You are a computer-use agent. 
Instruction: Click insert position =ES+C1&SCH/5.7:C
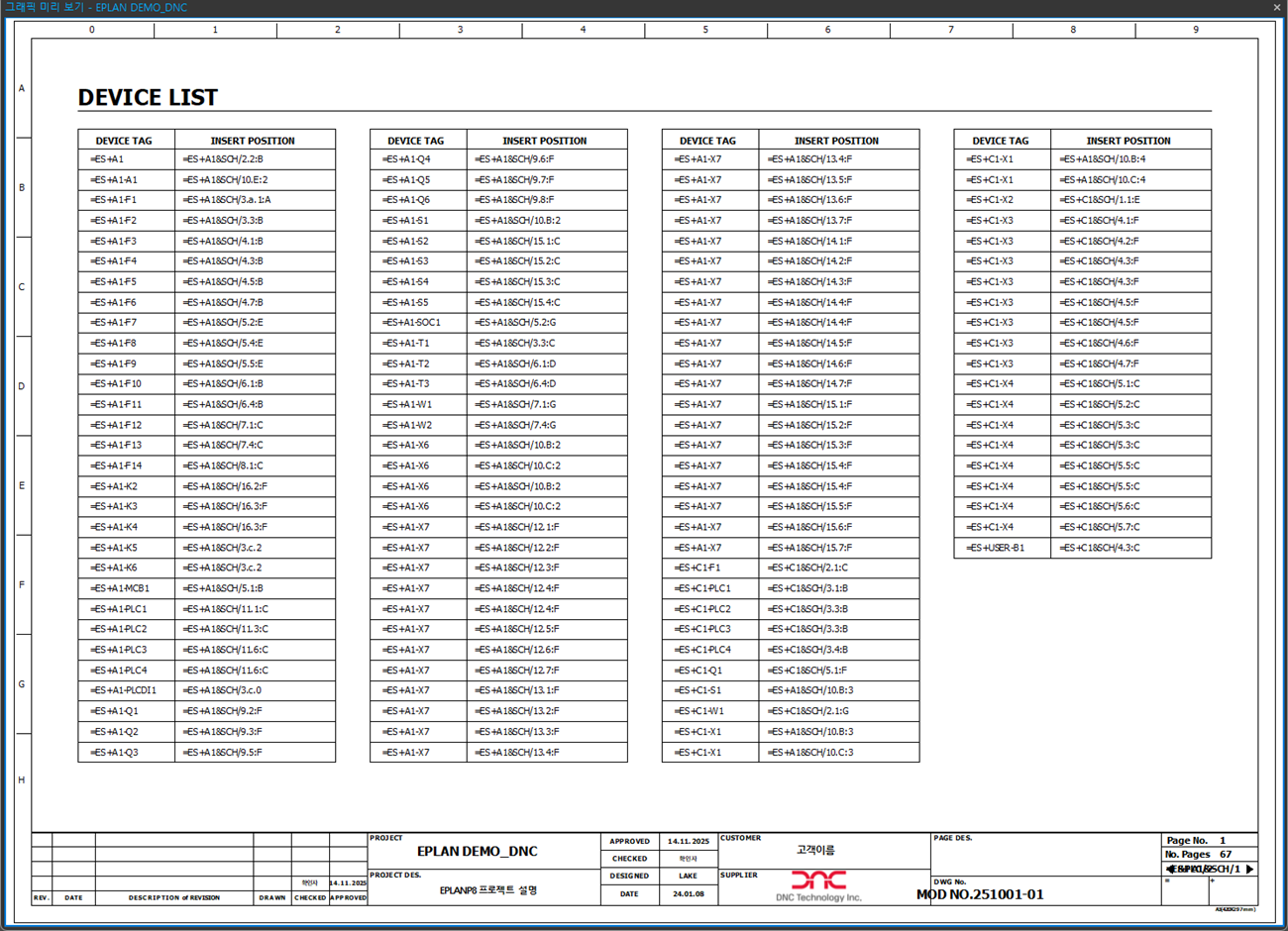(x=1100, y=527)
